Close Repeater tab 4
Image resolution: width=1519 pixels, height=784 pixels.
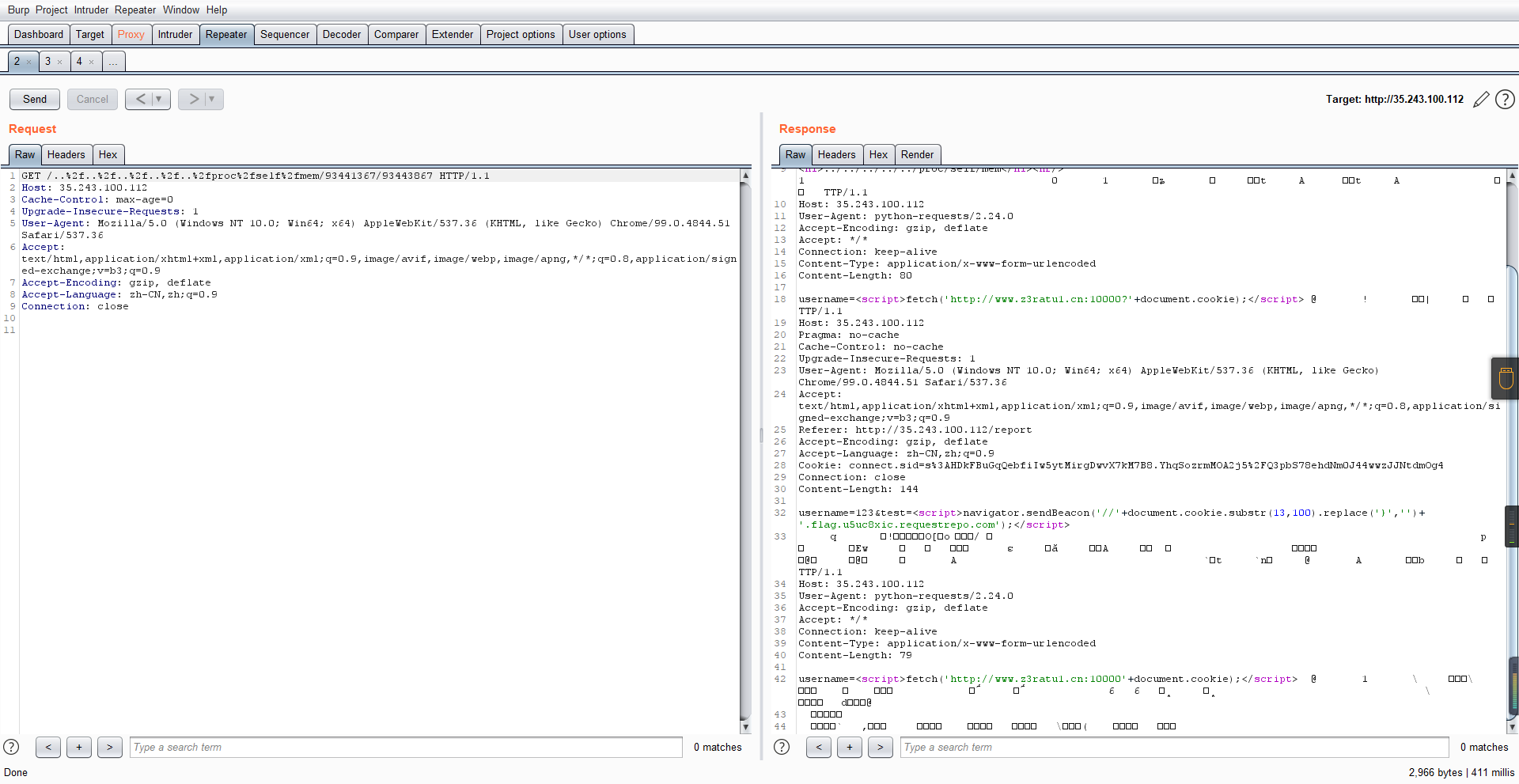pyautogui.click(x=92, y=62)
